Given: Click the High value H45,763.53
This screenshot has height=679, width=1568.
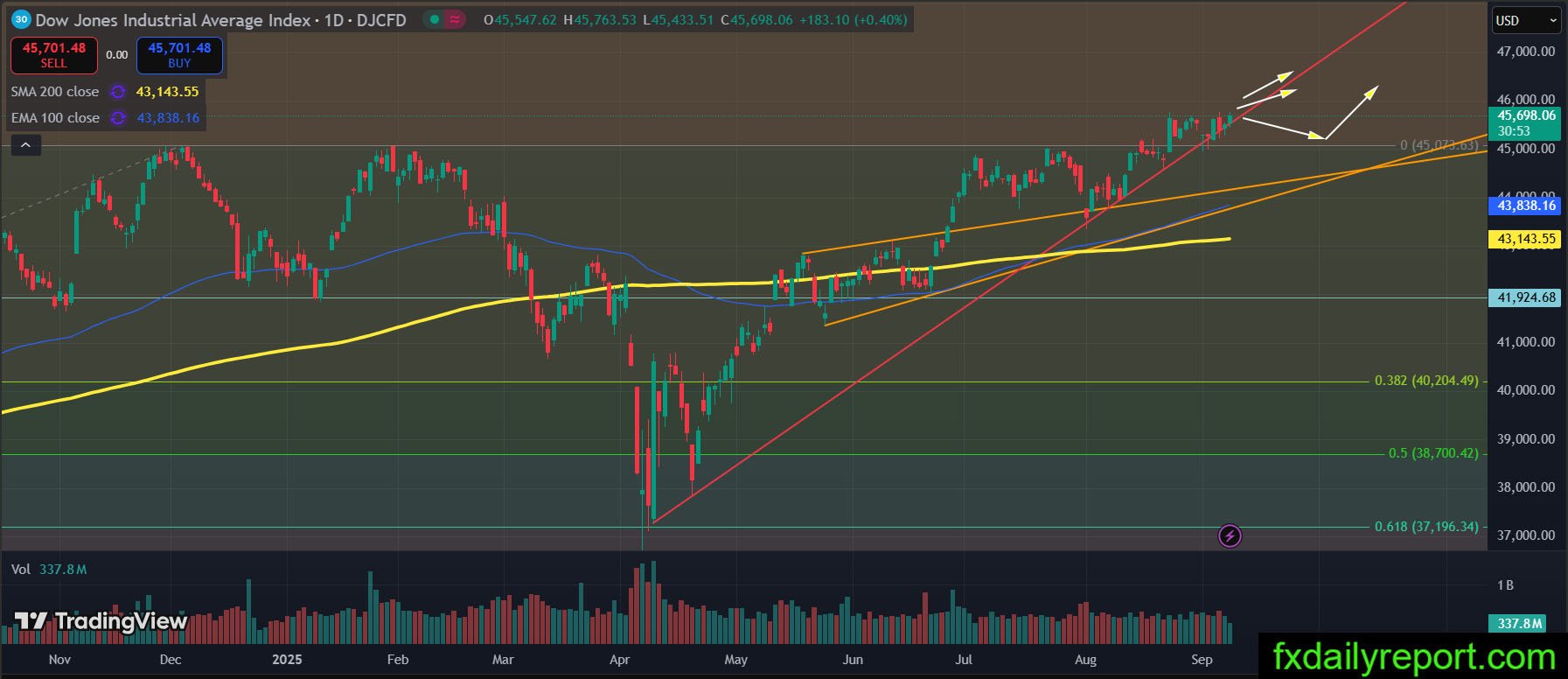Looking at the screenshot, I should pos(599,19).
